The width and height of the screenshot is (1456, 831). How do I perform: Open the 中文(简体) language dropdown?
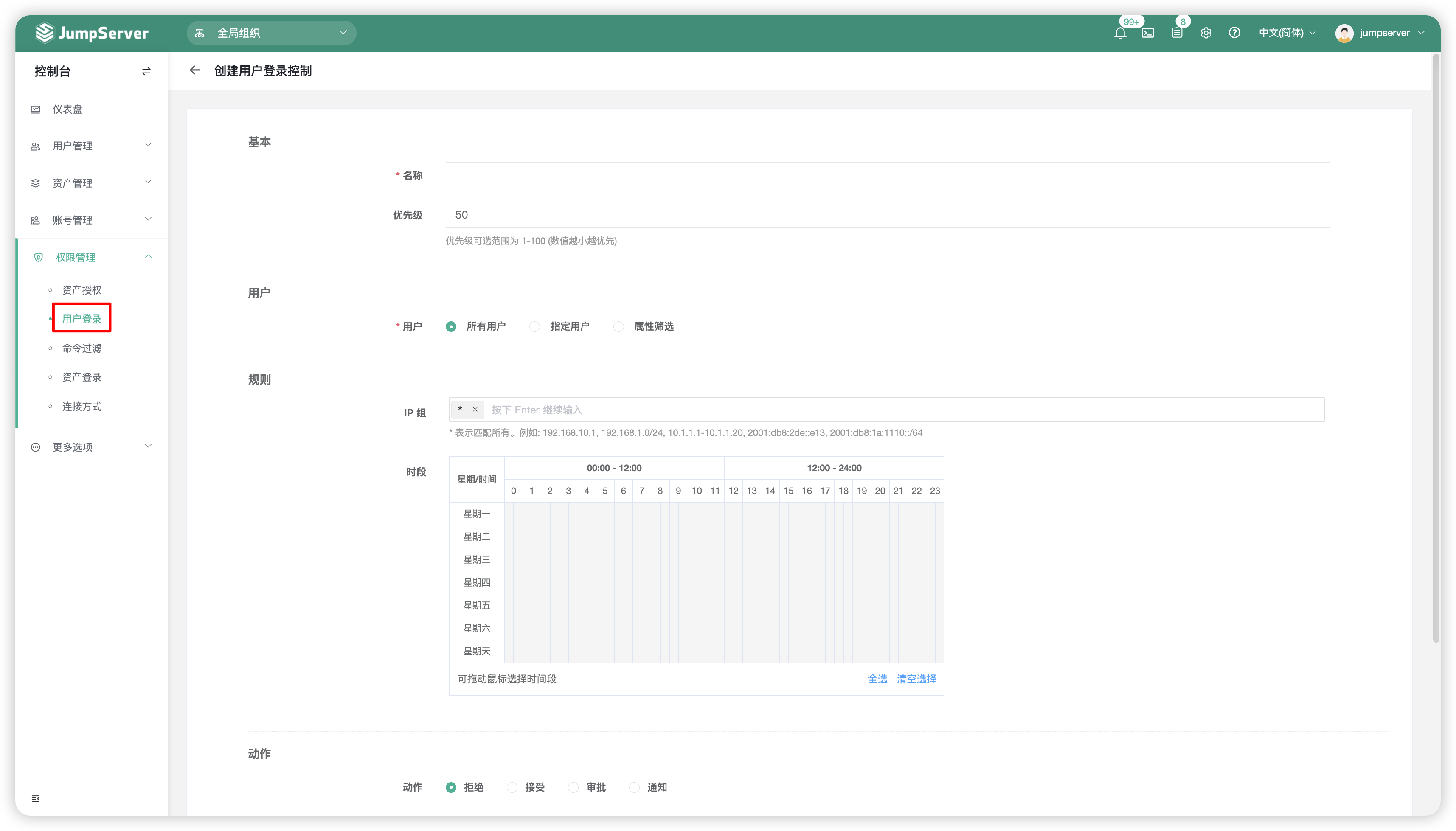(1287, 33)
